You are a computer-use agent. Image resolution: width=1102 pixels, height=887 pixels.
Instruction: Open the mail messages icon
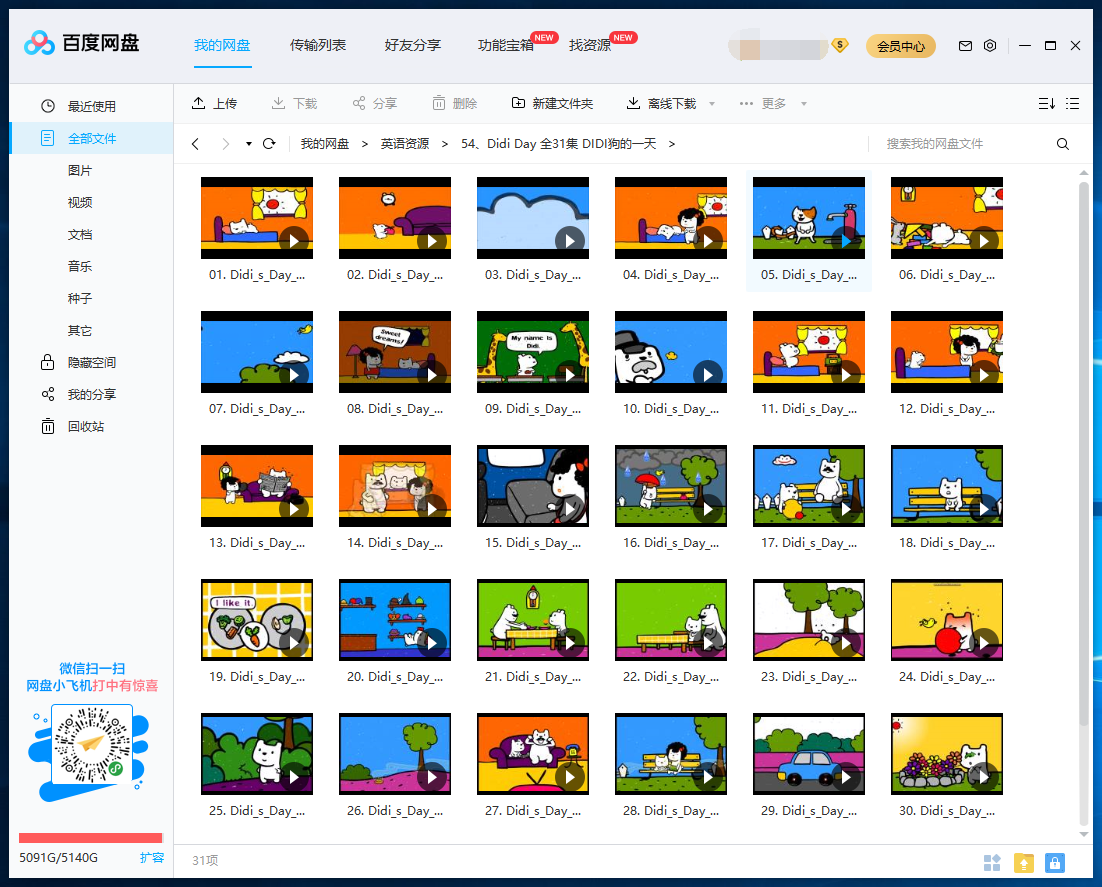click(965, 46)
